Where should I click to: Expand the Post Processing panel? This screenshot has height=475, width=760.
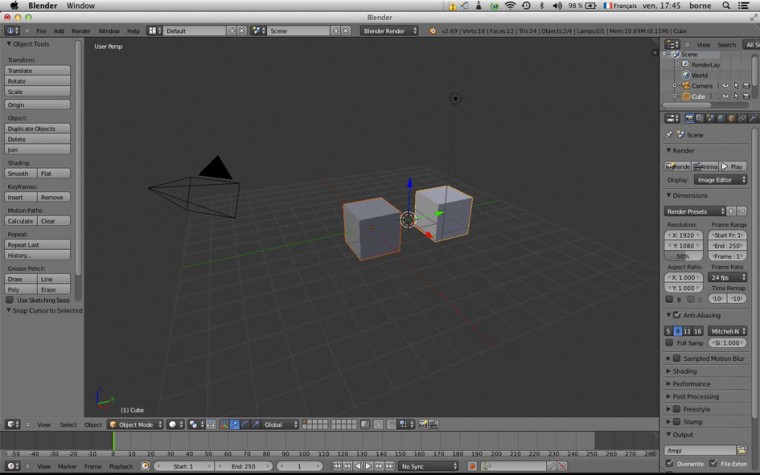pos(696,396)
